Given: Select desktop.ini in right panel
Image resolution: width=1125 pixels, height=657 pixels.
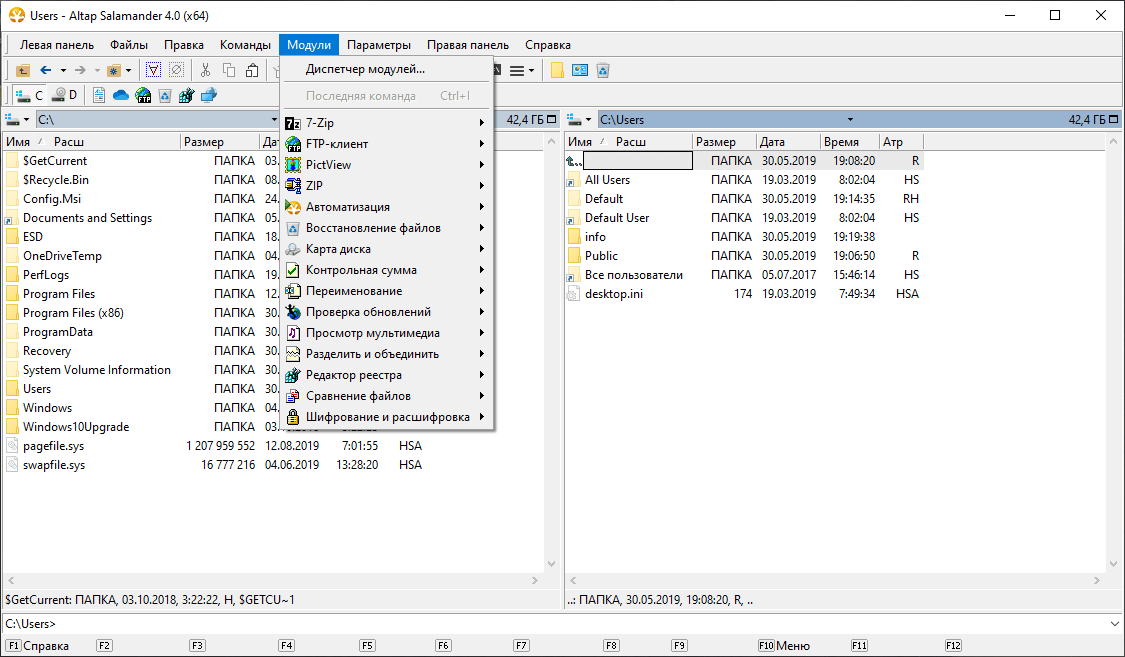Looking at the screenshot, I should tap(613, 293).
